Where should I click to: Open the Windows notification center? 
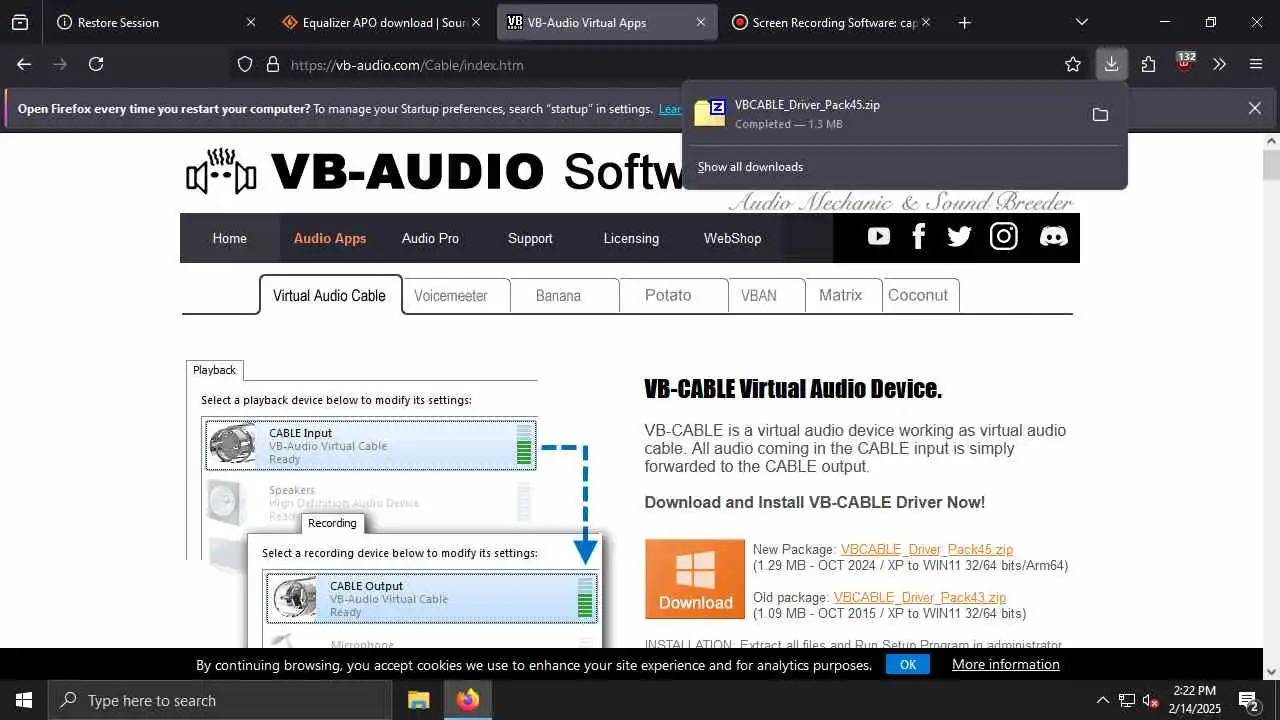pyautogui.click(x=1248, y=700)
